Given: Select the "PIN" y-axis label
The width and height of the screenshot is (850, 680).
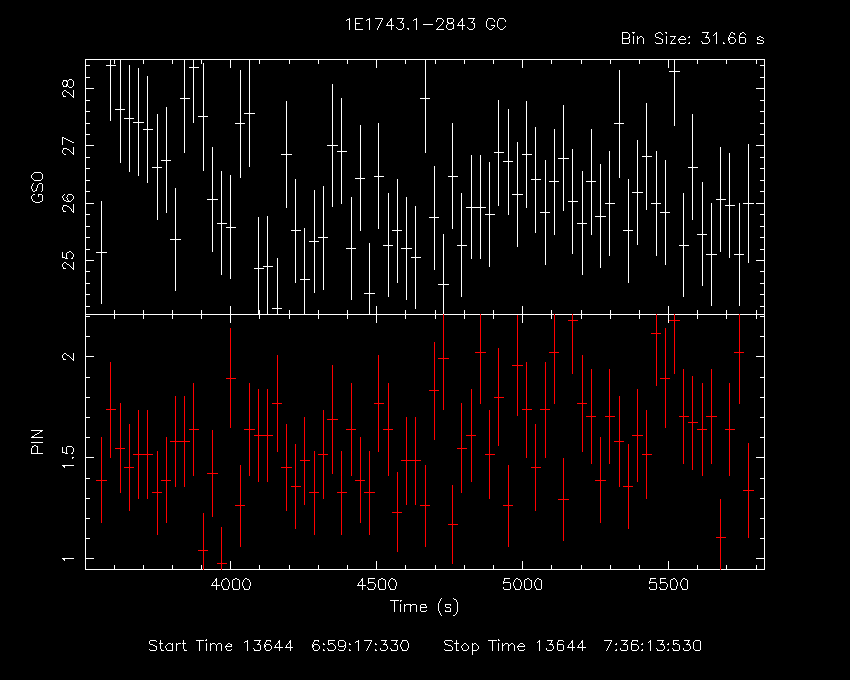Looking at the screenshot, I should point(37,441).
